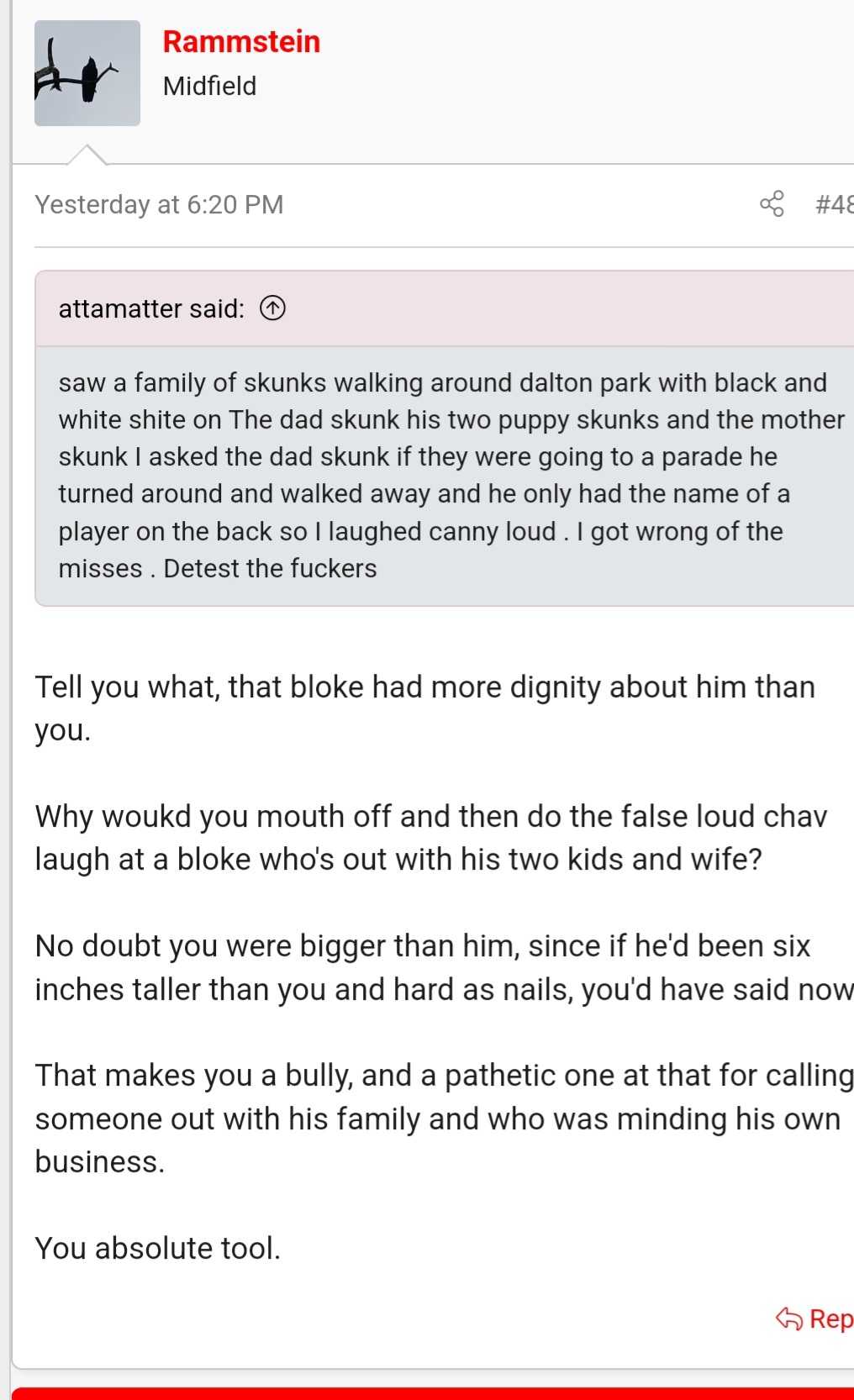Click the quoted text about dalton park

(x=451, y=476)
